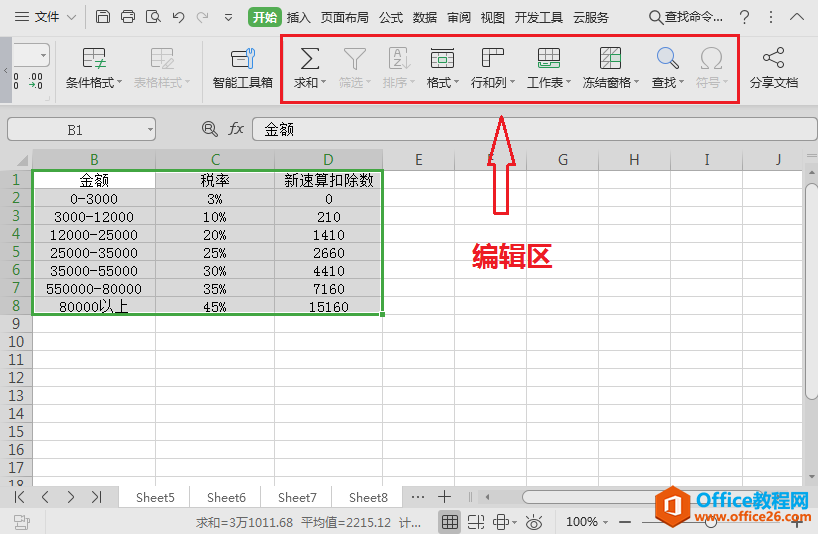Expand the Name Box dropdown showing B1

(x=150, y=129)
